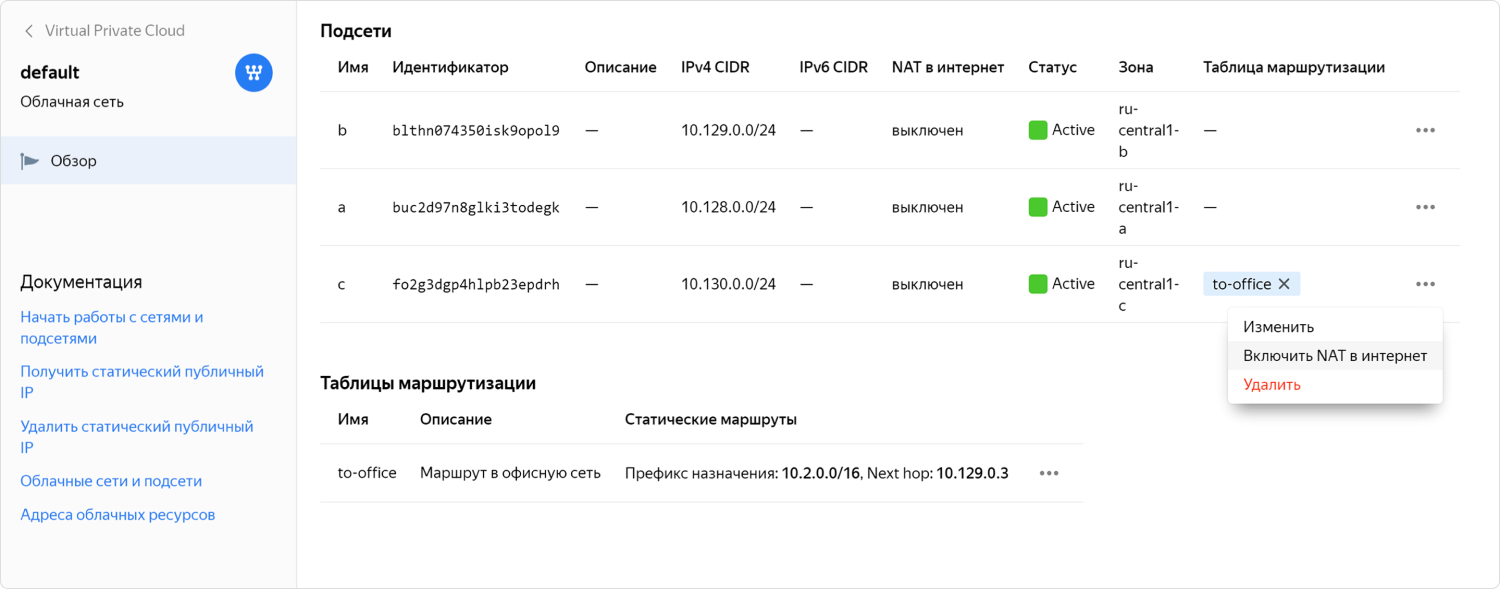Click subnet identifier buc2d97n8glki3todegk
Image resolution: width=1500 pixels, height=589 pixels.
click(x=476, y=207)
